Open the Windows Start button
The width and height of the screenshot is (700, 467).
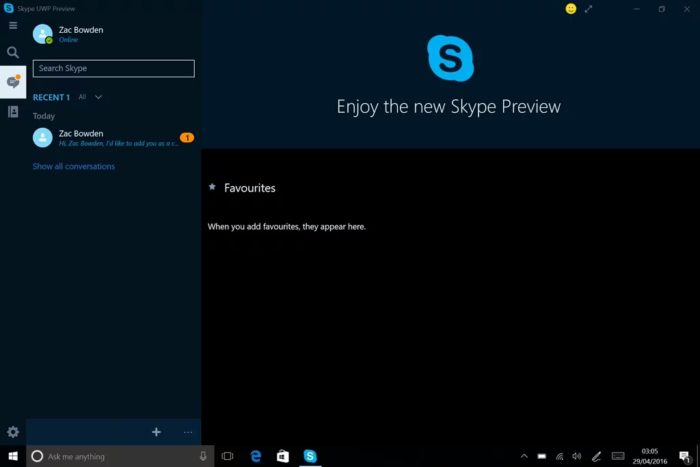[x=13, y=456]
